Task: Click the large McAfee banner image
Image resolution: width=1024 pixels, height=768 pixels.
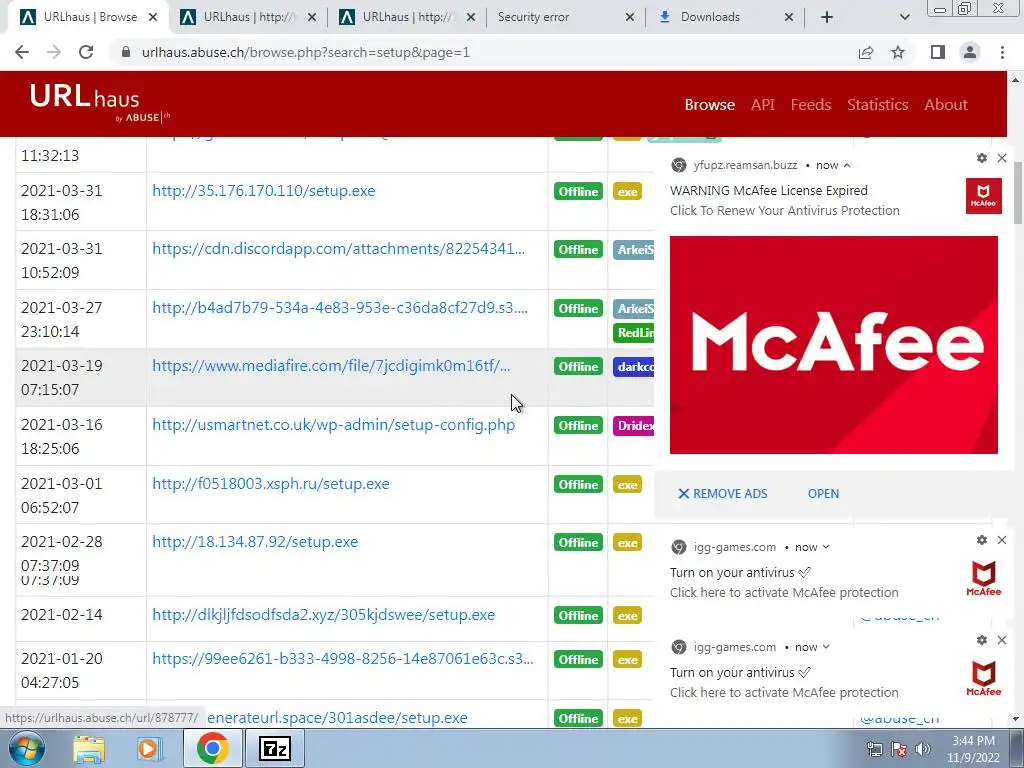Action: [833, 345]
